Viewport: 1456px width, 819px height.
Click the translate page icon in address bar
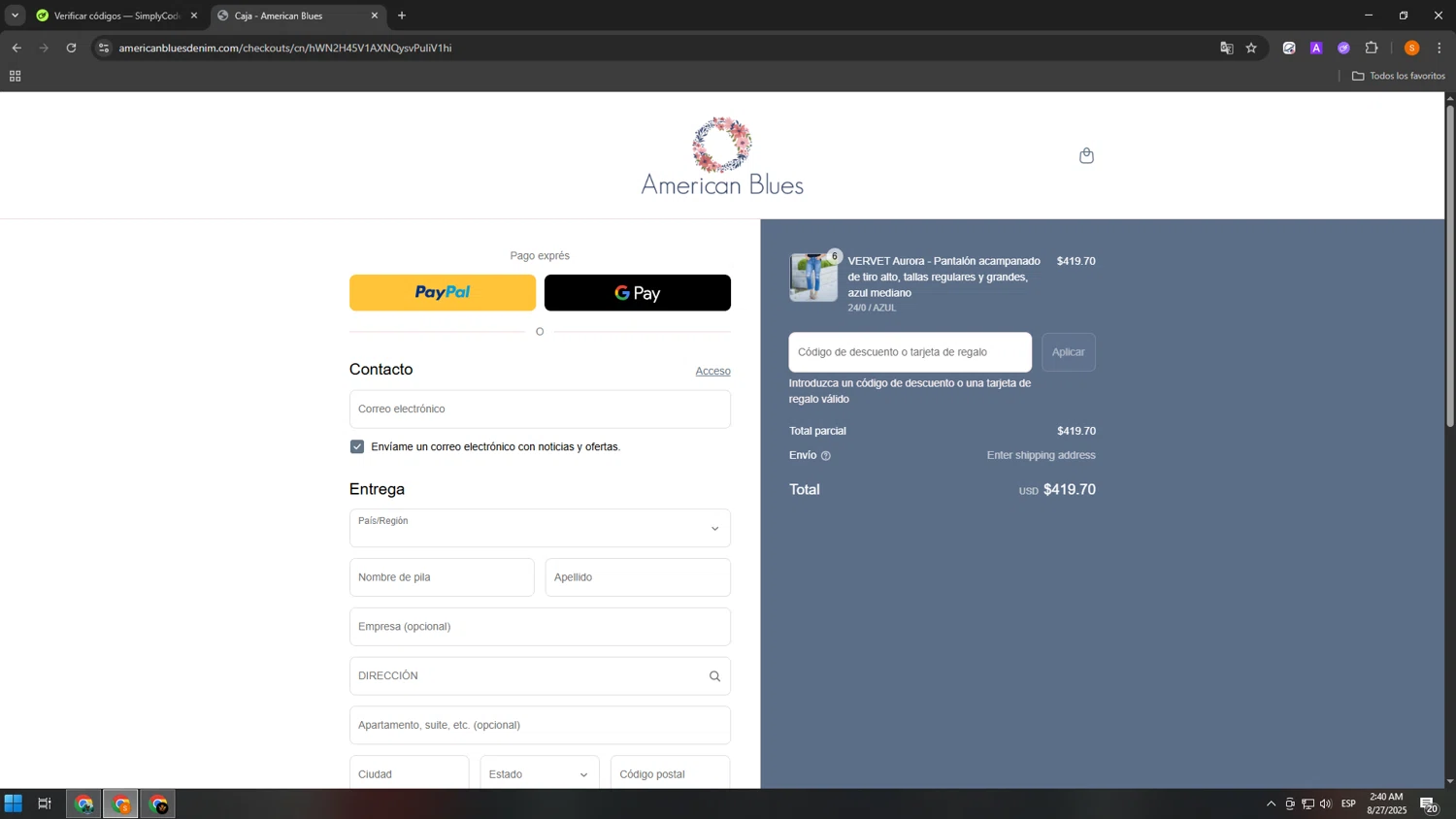point(1226,48)
